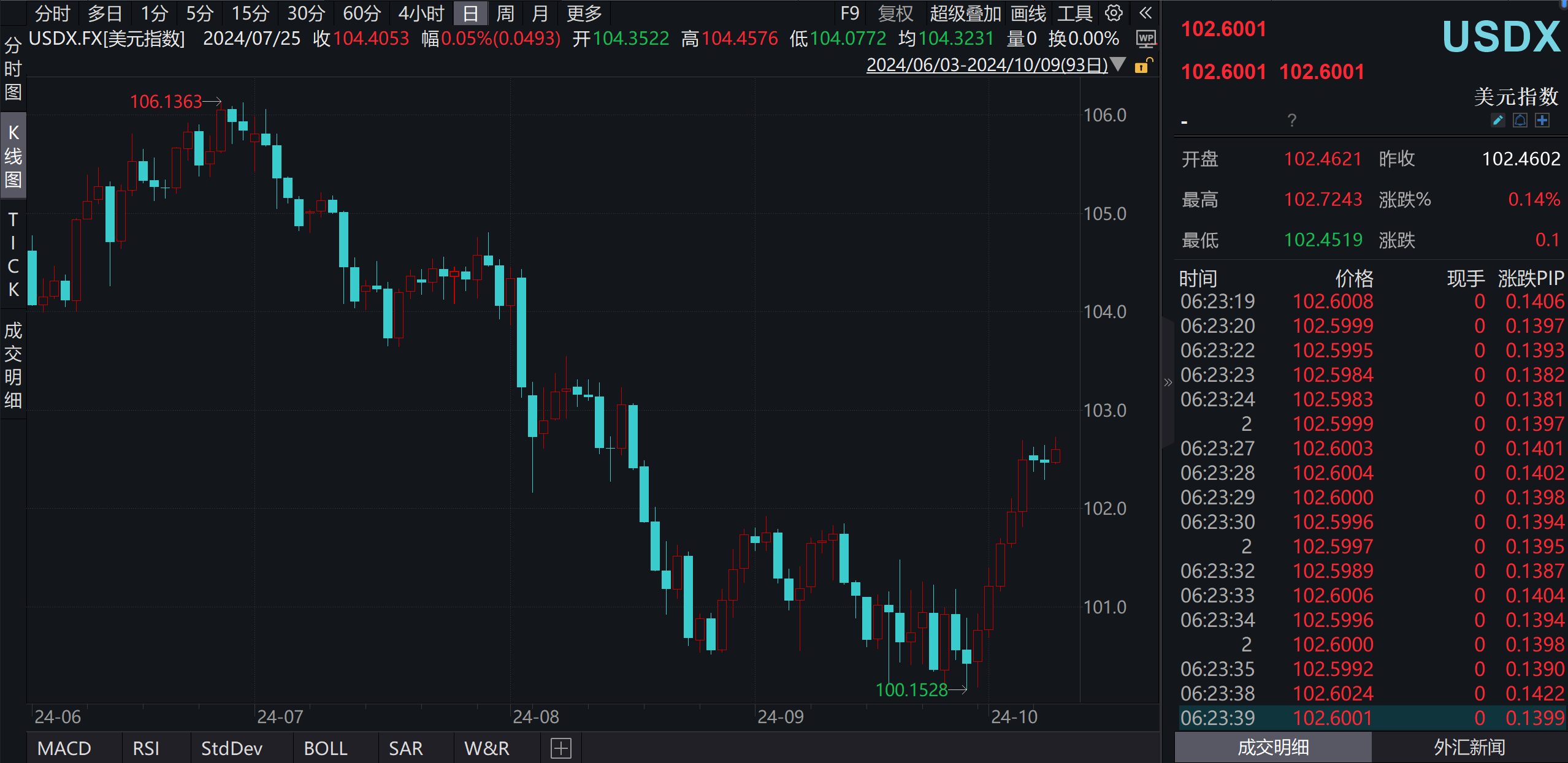Screen dimensions: 1568x763
Task: Click the 超级叠加 button
Action: (x=965, y=13)
